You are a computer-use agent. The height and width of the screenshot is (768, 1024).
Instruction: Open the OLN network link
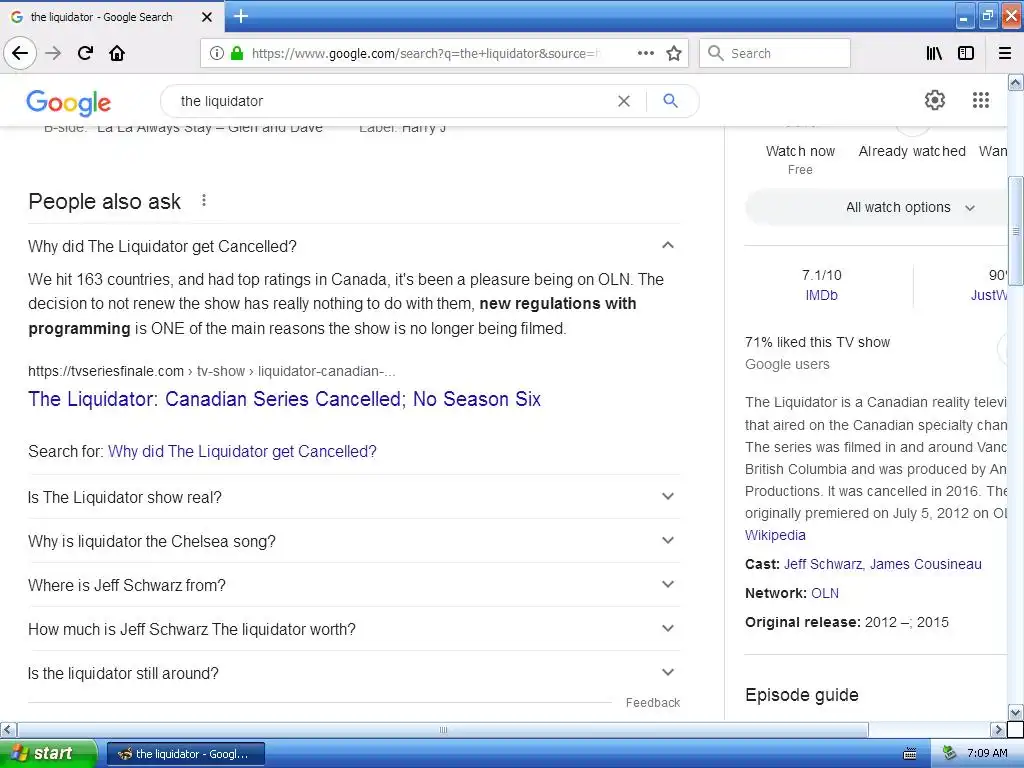point(825,593)
